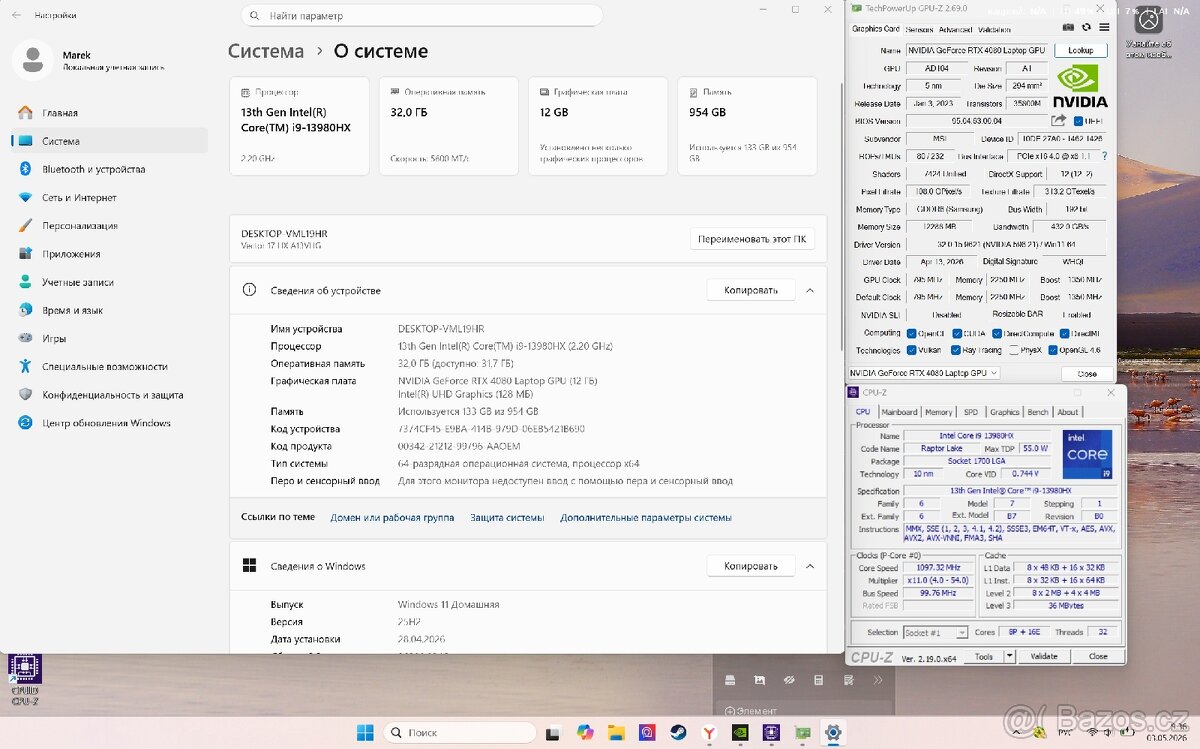
Task: Click Переименовать этот ПК button
Action: coord(752,240)
